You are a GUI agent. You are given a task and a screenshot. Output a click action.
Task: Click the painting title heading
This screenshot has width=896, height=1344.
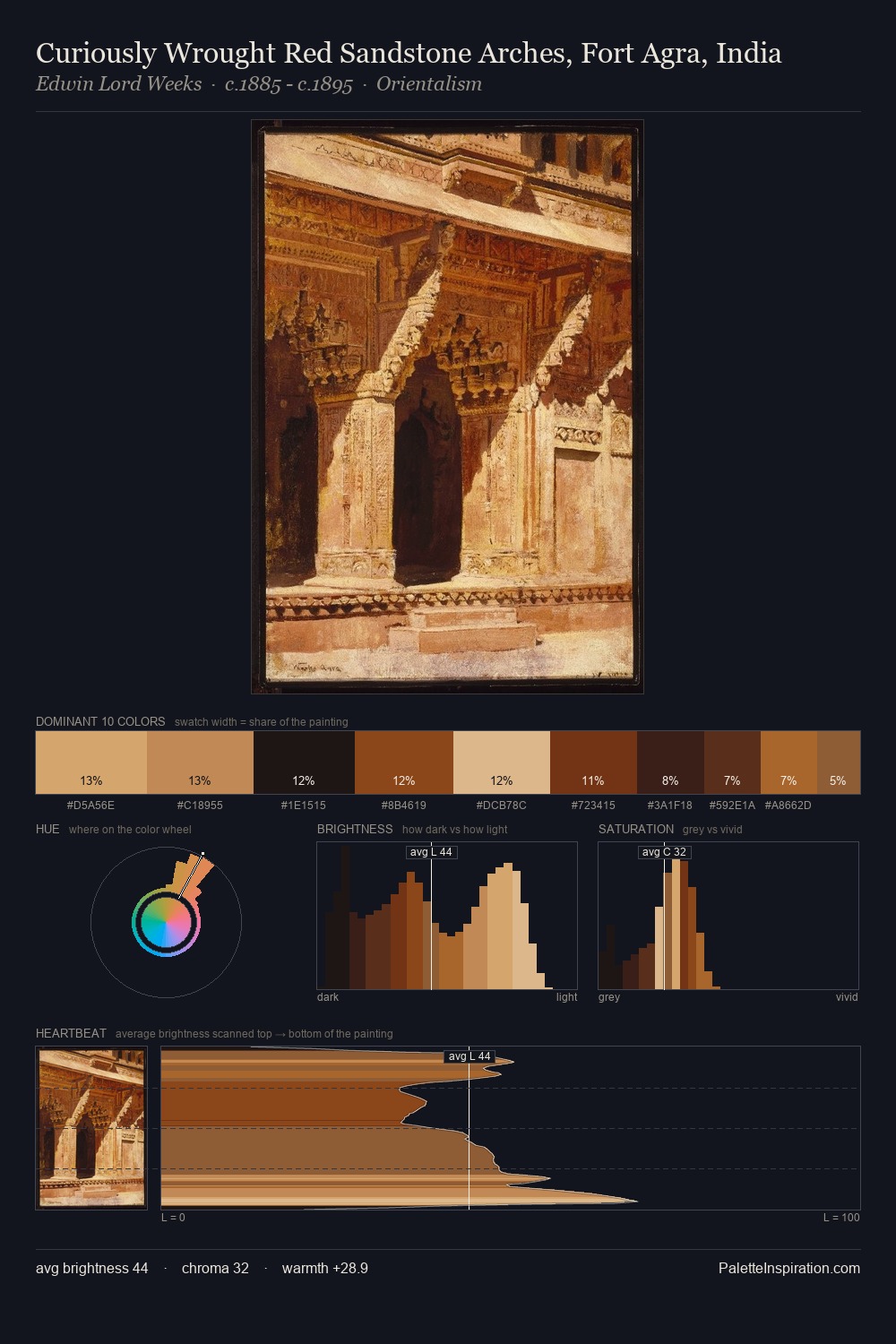409,53
